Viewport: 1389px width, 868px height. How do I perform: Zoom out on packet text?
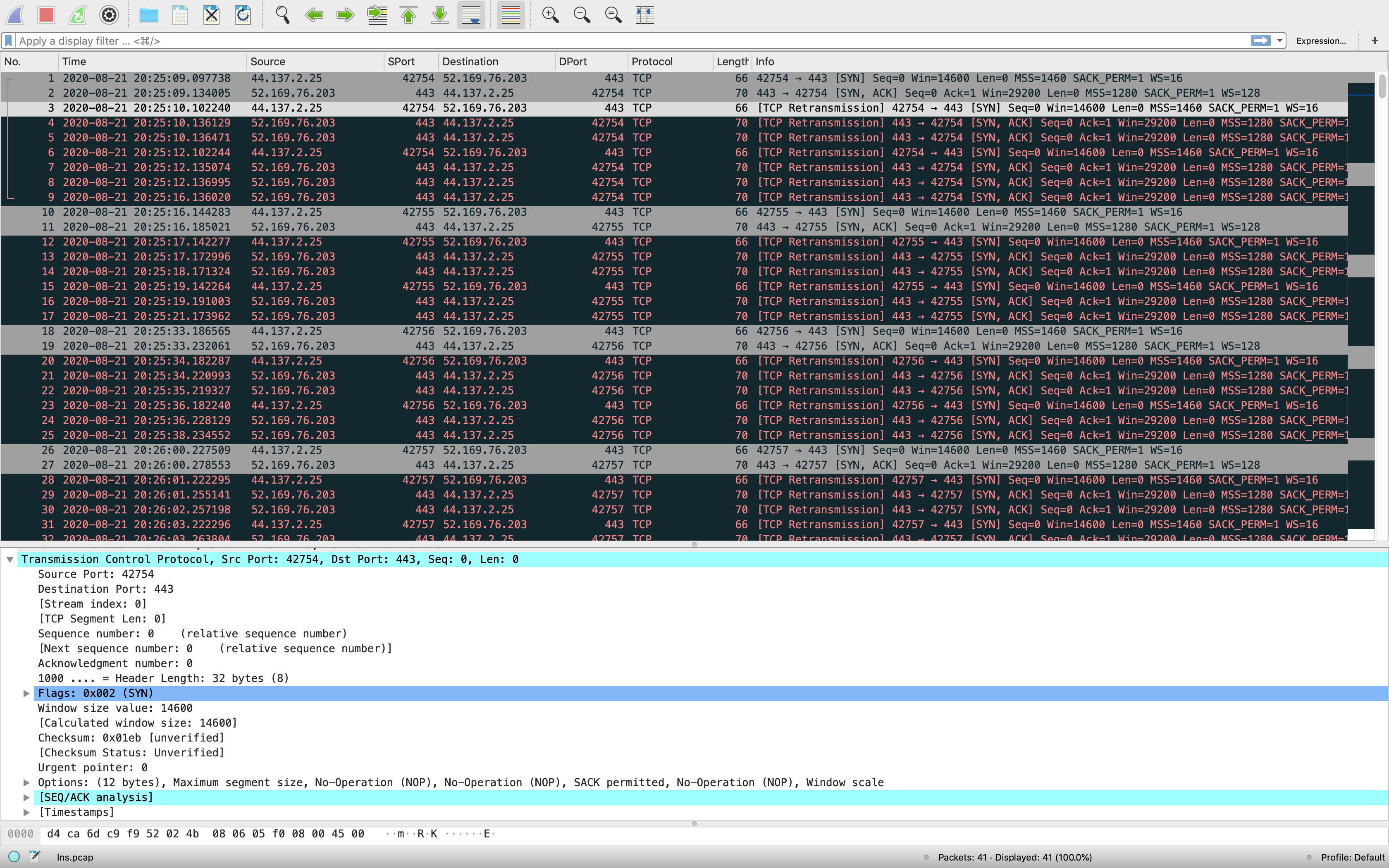pyautogui.click(x=582, y=15)
